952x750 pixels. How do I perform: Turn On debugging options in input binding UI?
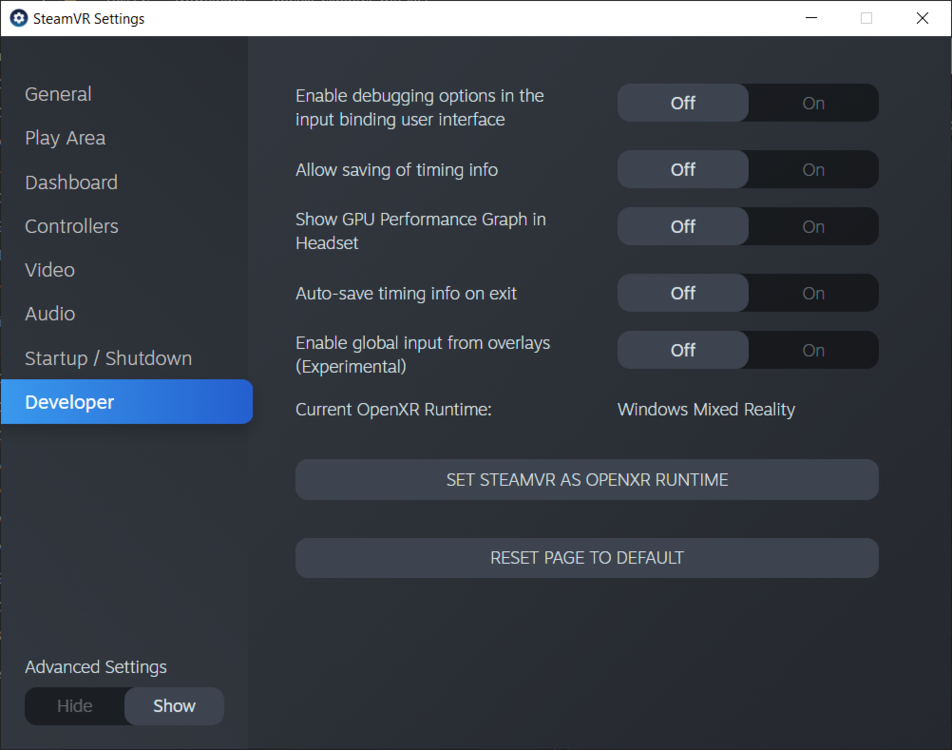pyautogui.click(x=814, y=103)
